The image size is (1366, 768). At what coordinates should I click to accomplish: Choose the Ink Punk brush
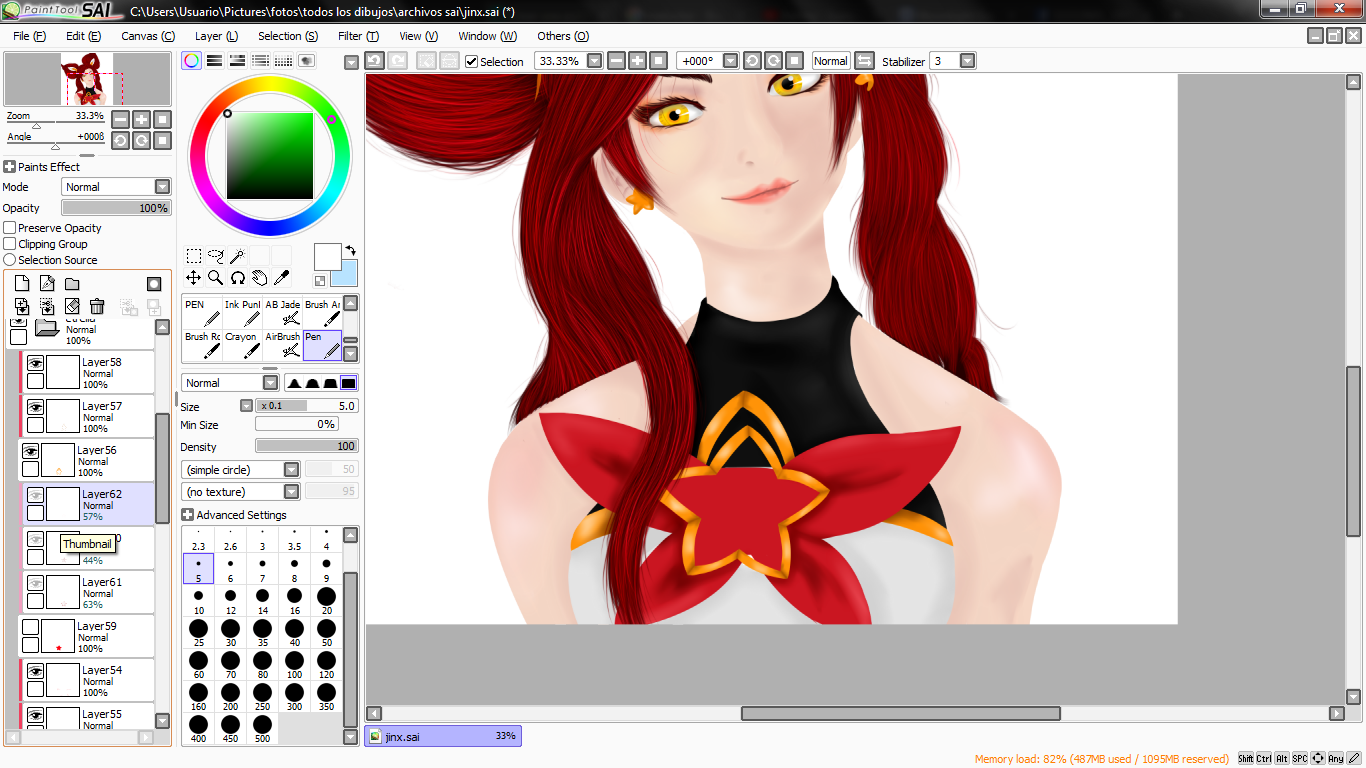click(243, 313)
